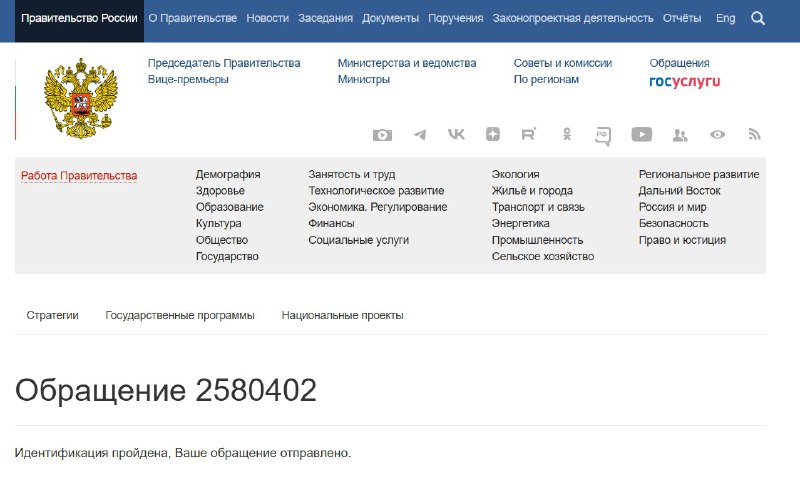This screenshot has height=496, width=800.
Task: Select Дальний Восток topic
Action: pos(679,191)
